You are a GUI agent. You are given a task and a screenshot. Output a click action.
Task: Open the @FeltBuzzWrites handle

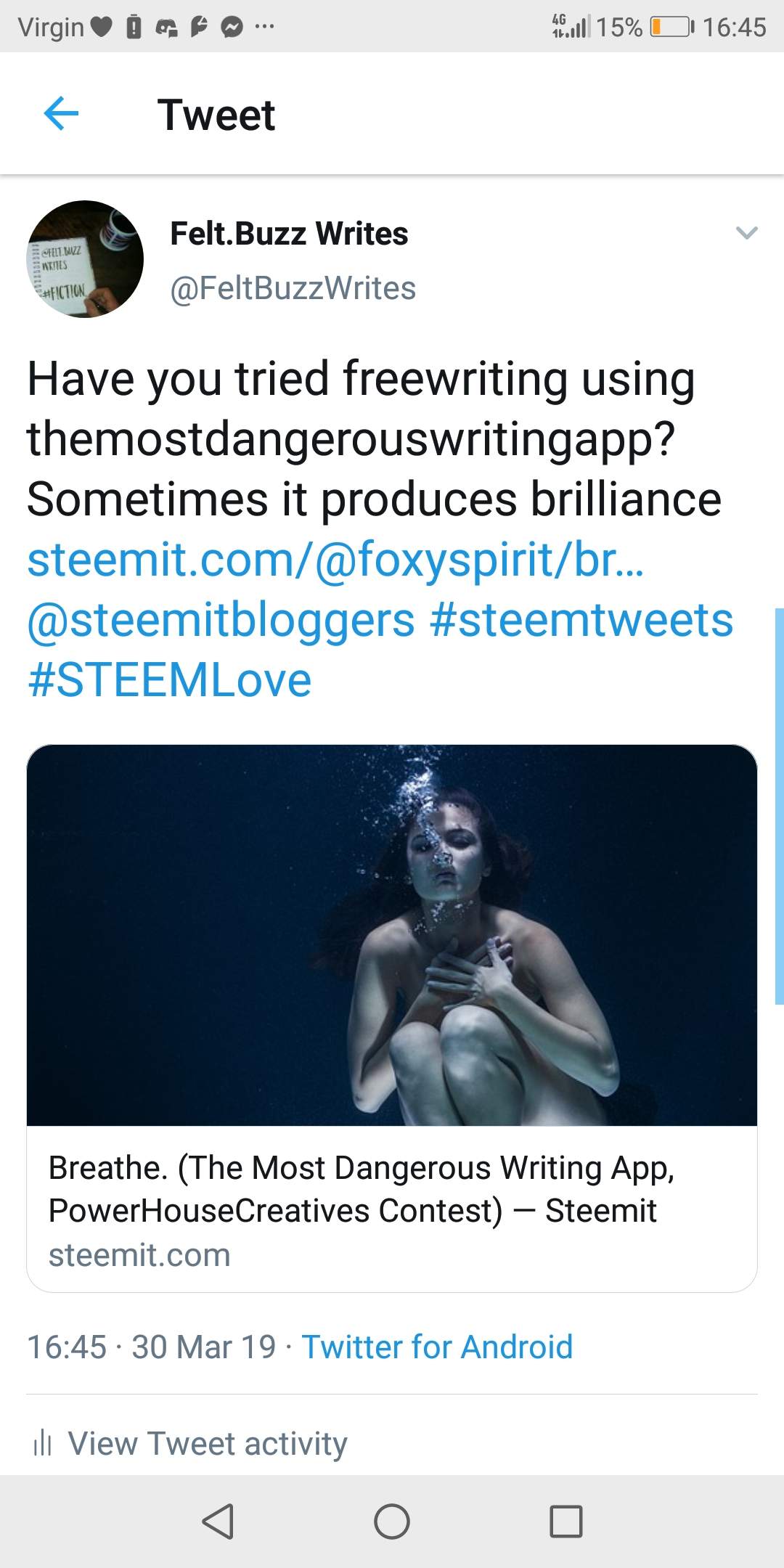click(293, 288)
